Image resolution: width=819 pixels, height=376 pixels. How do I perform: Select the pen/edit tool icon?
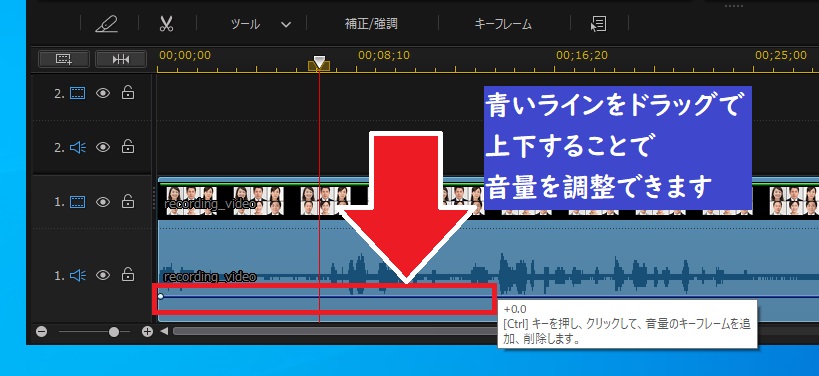click(x=107, y=24)
